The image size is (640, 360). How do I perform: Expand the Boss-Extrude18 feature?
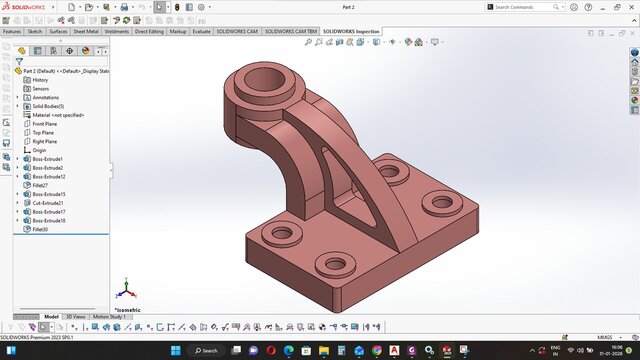[18, 220]
